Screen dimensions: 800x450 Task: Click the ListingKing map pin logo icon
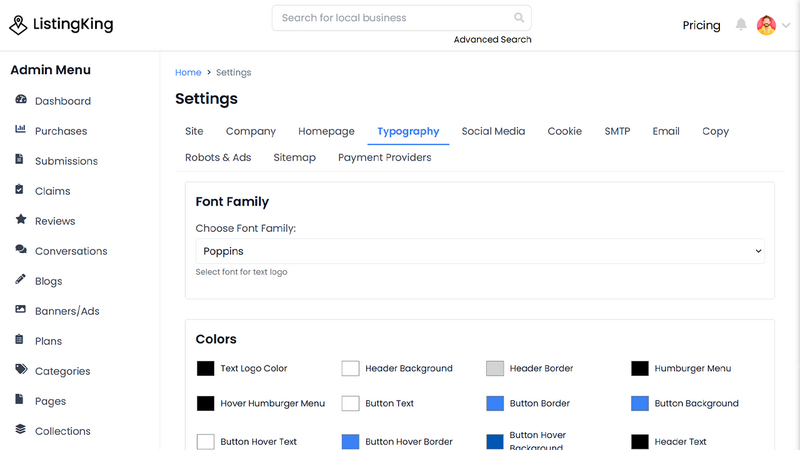tap(18, 24)
